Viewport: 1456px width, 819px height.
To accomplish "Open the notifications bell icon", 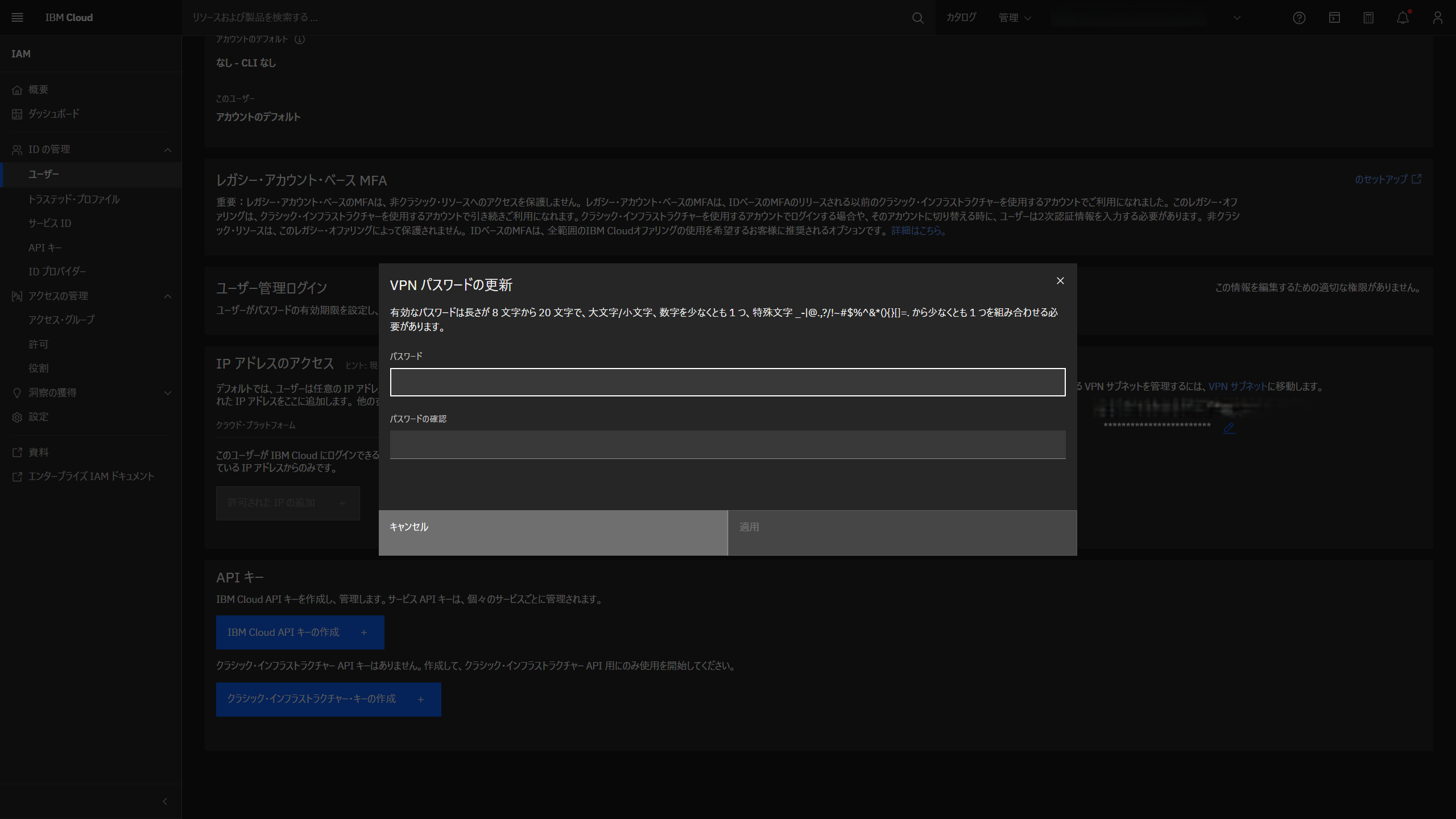I will pos(1403,18).
